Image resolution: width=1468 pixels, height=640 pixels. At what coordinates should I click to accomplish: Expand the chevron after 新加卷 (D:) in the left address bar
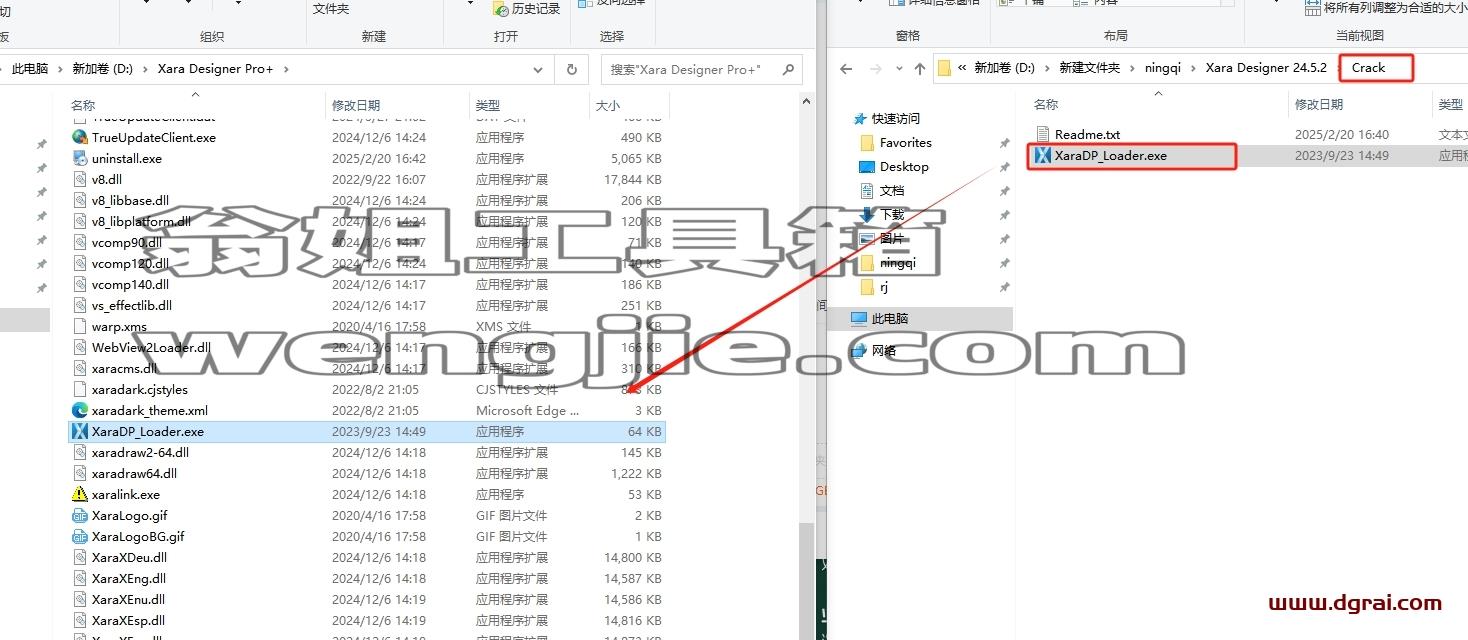coord(144,69)
